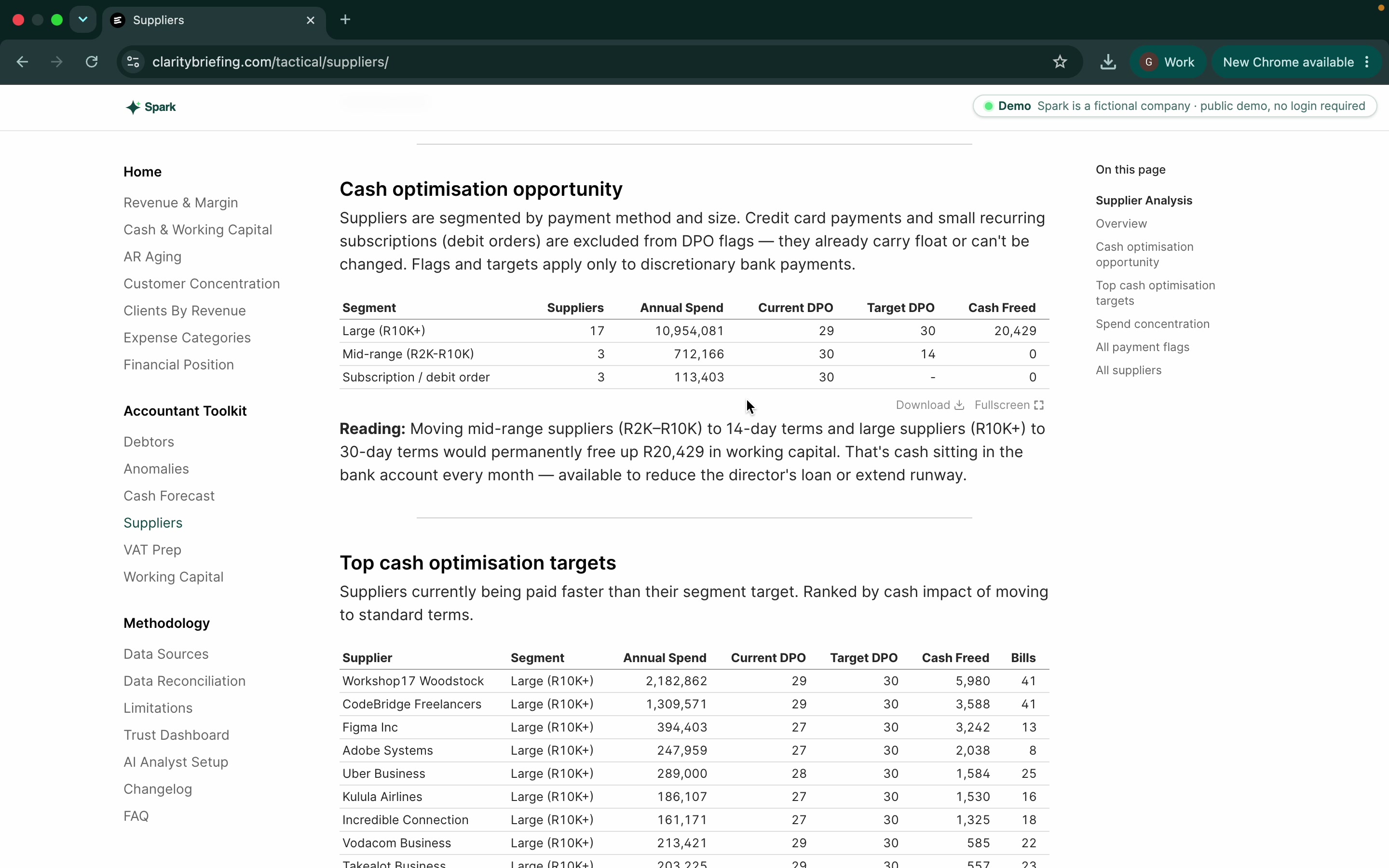Click Workshop17 Woodstock supplier row
Screen dimensions: 1389x868
pyautogui.click(x=694, y=681)
